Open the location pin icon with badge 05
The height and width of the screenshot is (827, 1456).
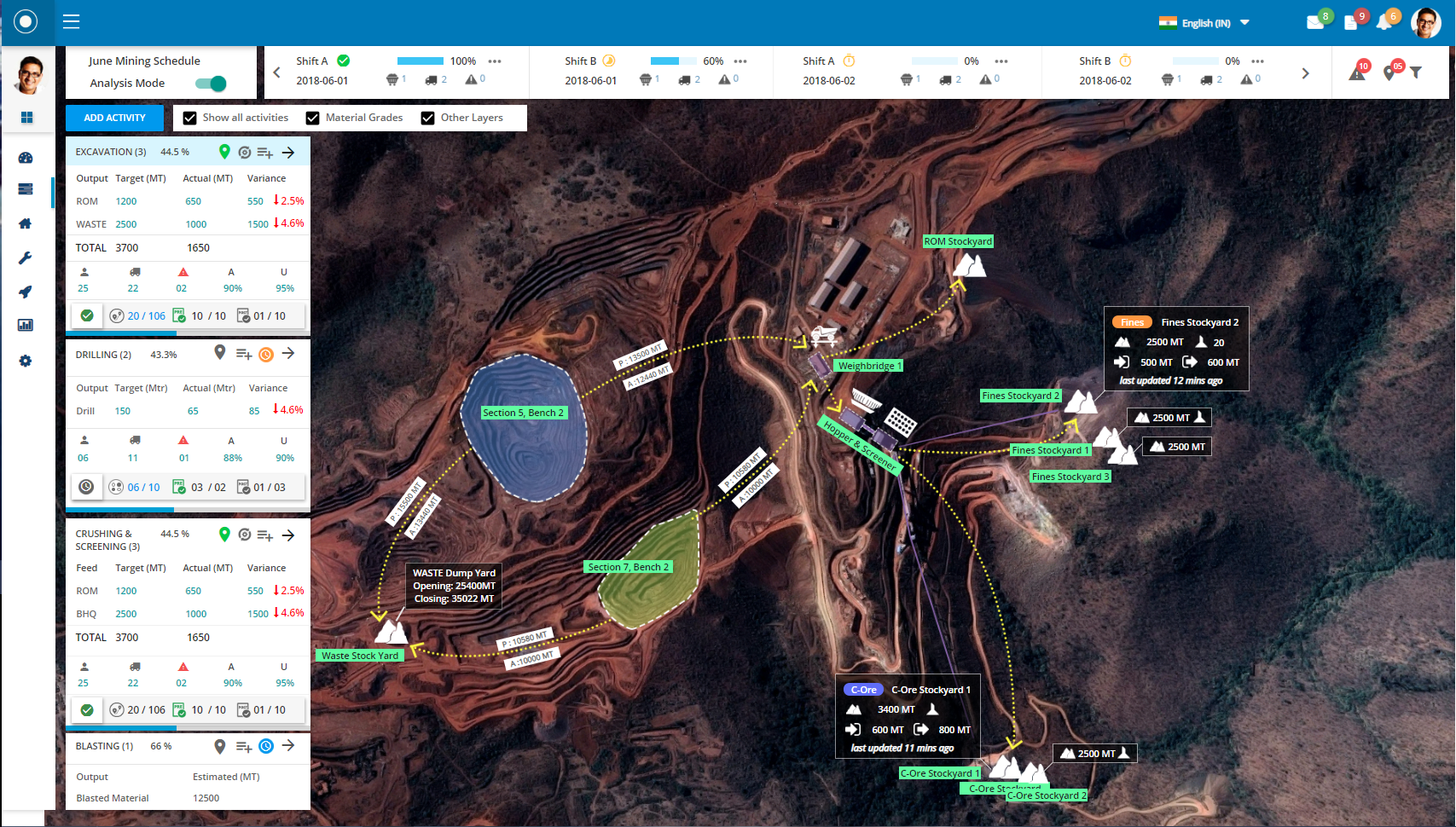coord(1391,72)
